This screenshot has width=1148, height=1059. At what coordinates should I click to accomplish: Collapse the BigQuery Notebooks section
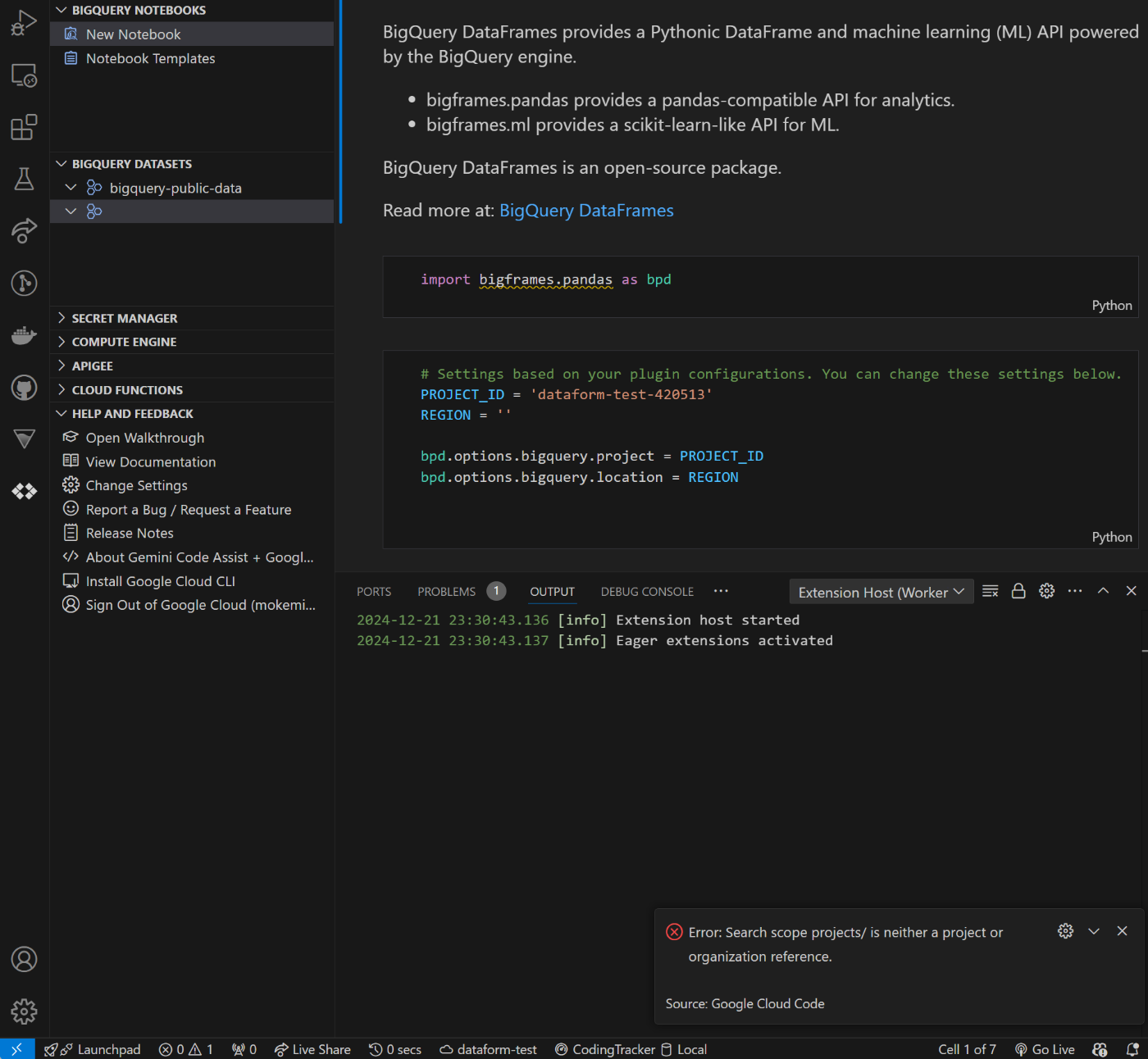pyautogui.click(x=61, y=10)
